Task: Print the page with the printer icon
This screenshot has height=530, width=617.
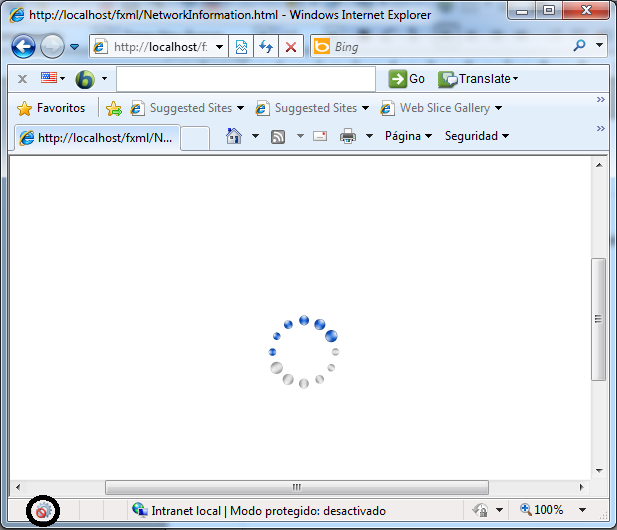Action: click(348, 136)
